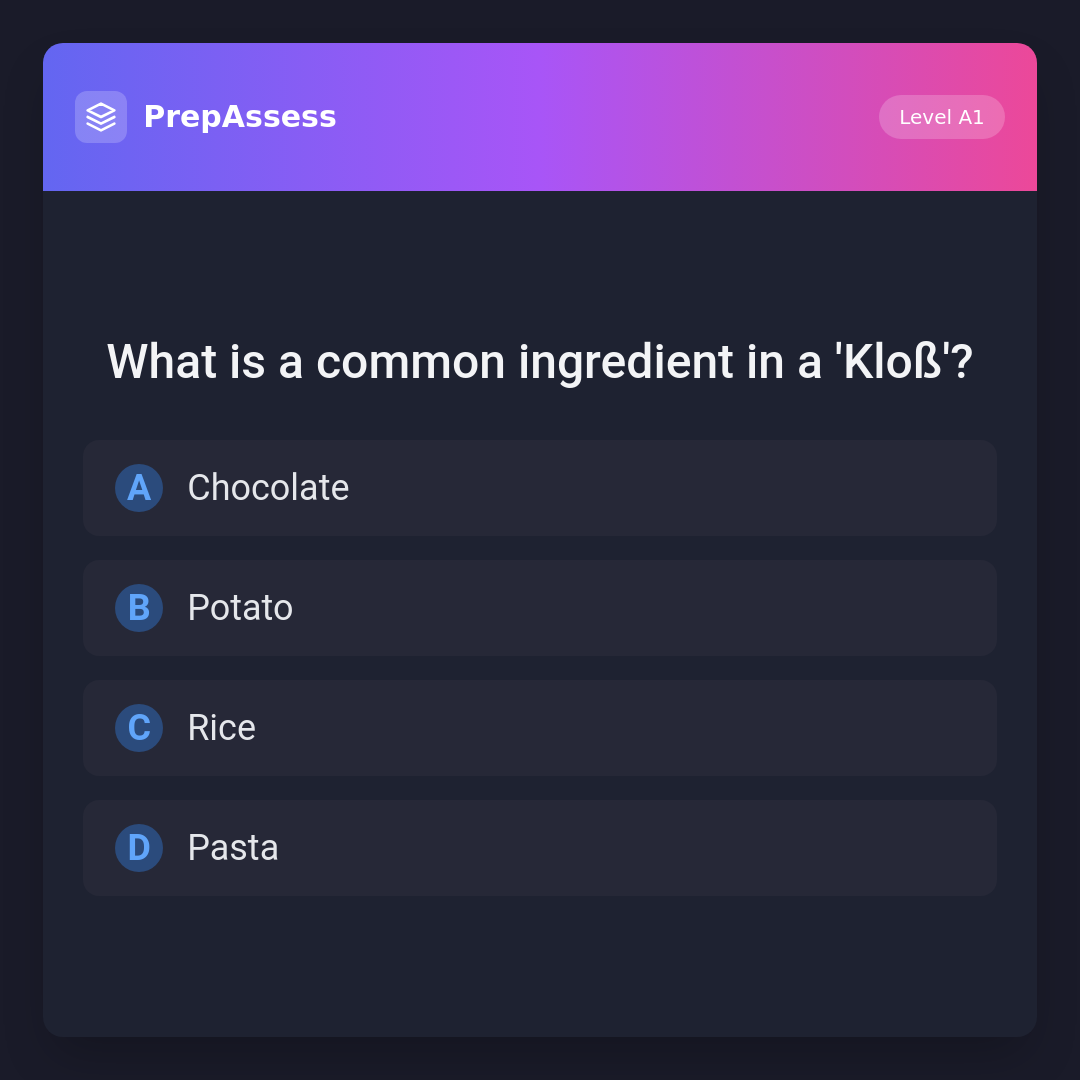Viewport: 1080px width, 1080px height.
Task: Open the Level A1 badge
Action: (941, 117)
